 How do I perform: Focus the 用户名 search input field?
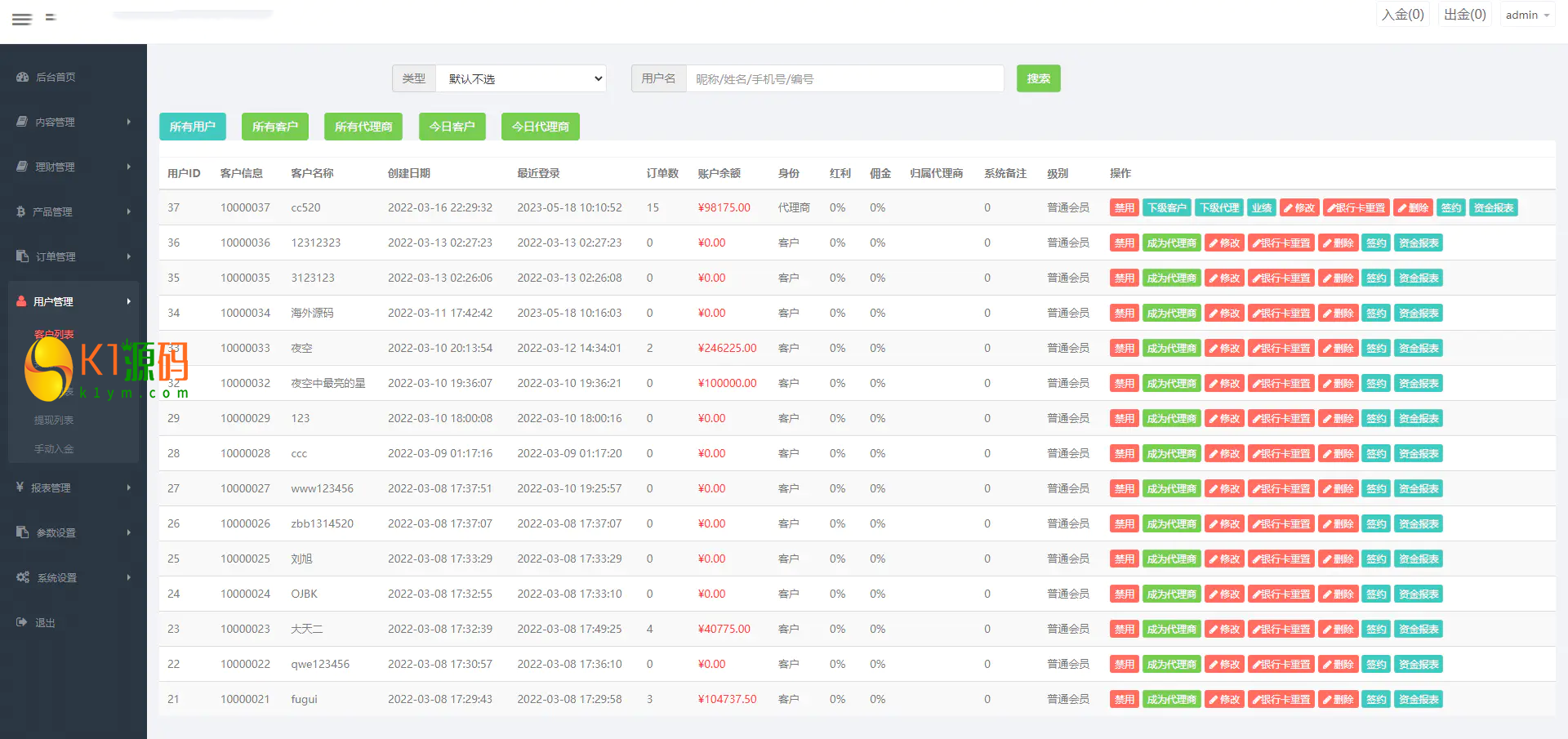tap(844, 79)
